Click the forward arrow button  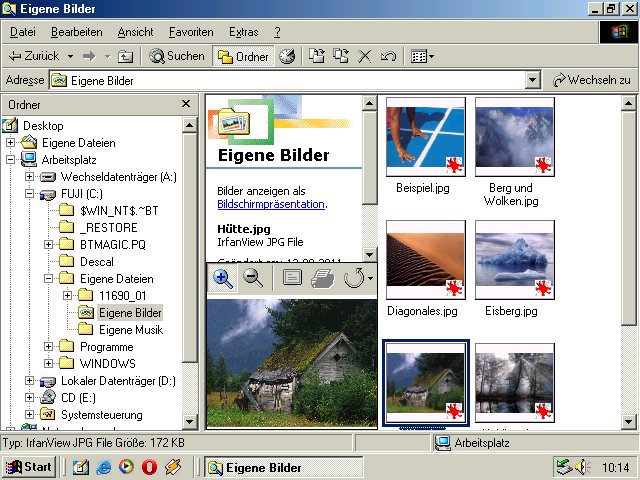[89, 56]
